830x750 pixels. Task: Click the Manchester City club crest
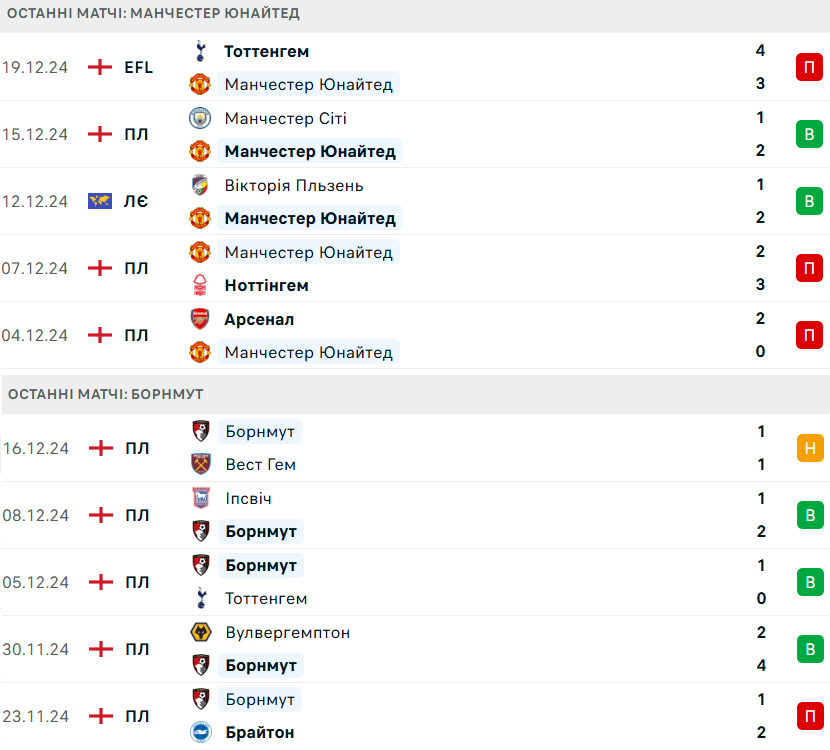(200, 118)
